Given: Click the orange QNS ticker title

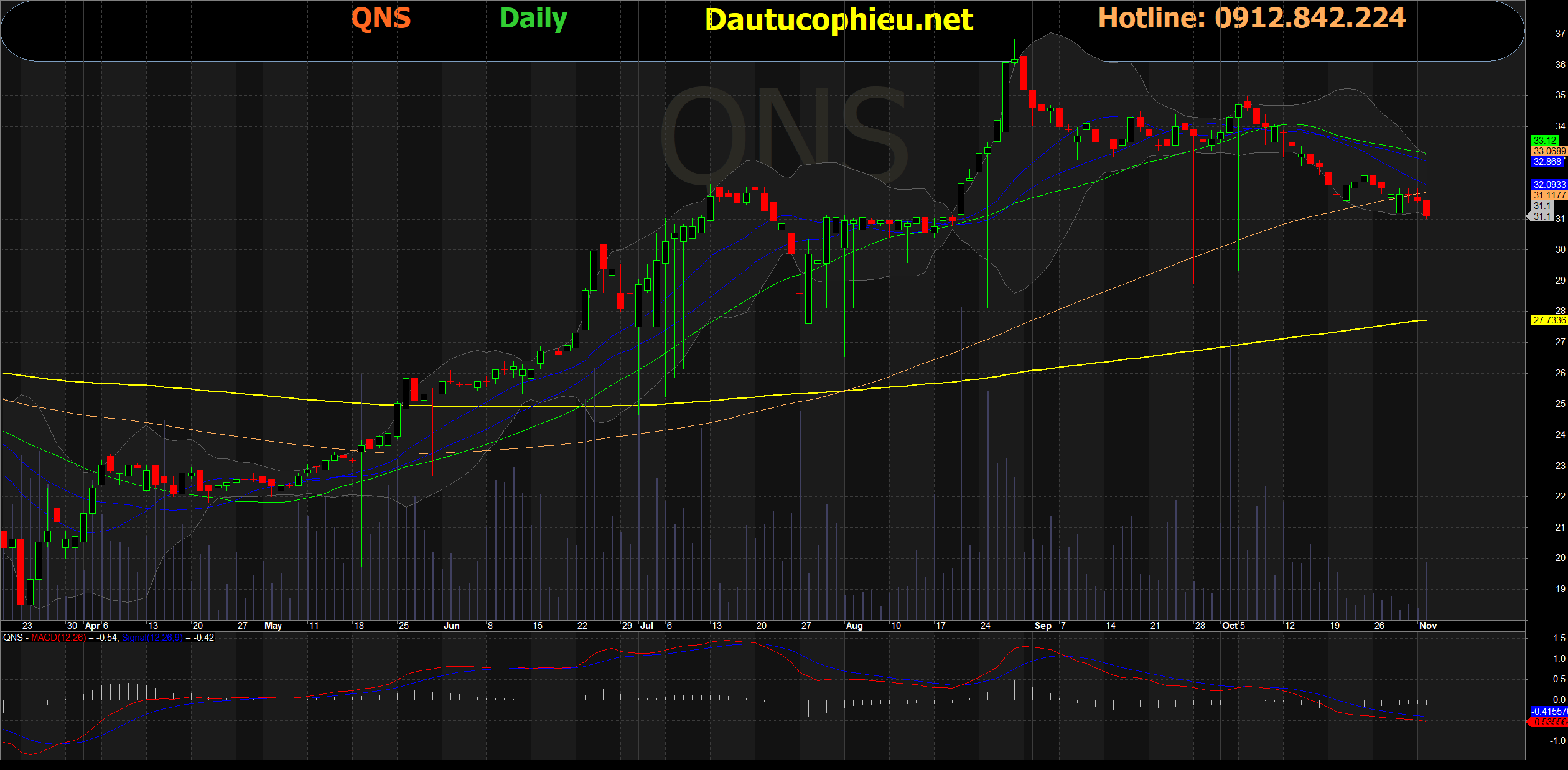Looking at the screenshot, I should click(381, 19).
